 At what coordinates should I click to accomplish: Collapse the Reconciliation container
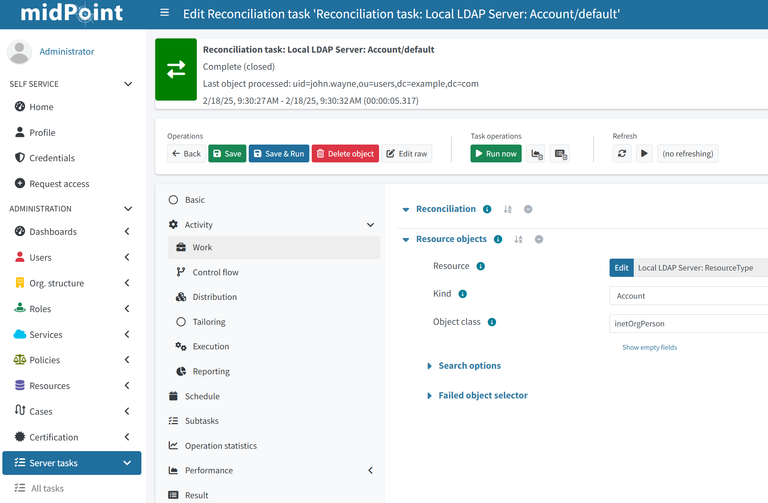click(x=406, y=210)
